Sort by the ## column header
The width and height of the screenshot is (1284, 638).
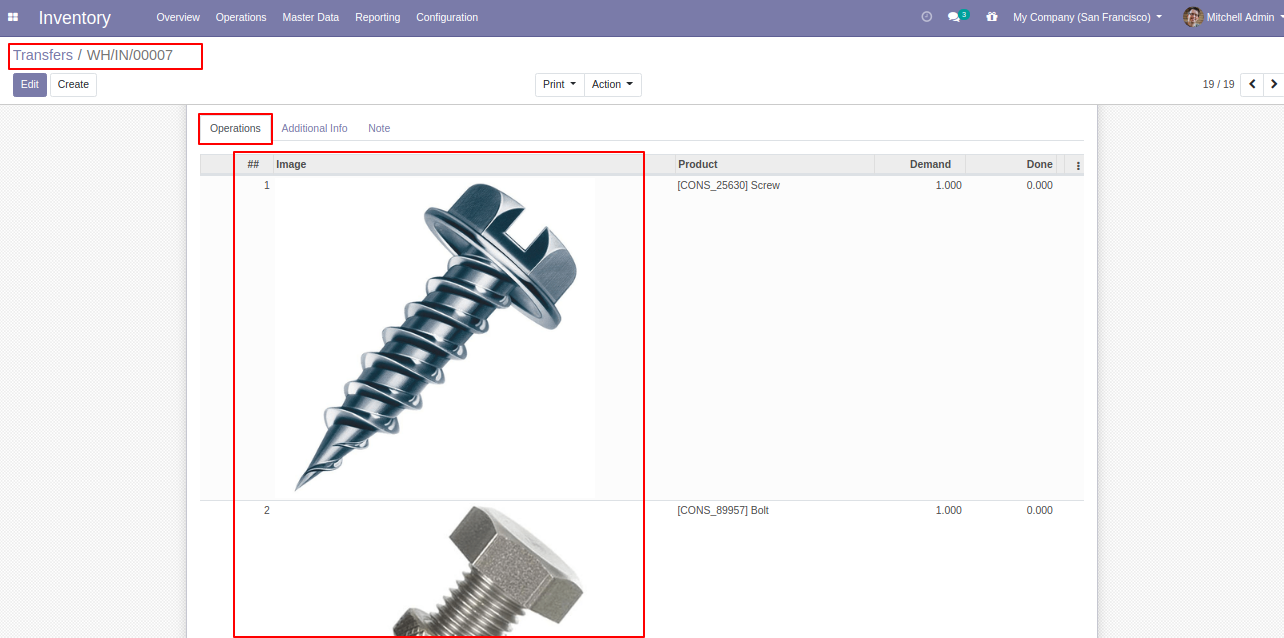(253, 164)
